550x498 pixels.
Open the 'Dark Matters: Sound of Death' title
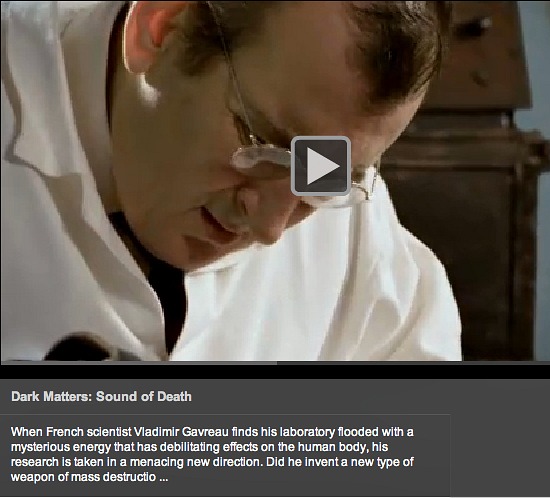point(101,397)
